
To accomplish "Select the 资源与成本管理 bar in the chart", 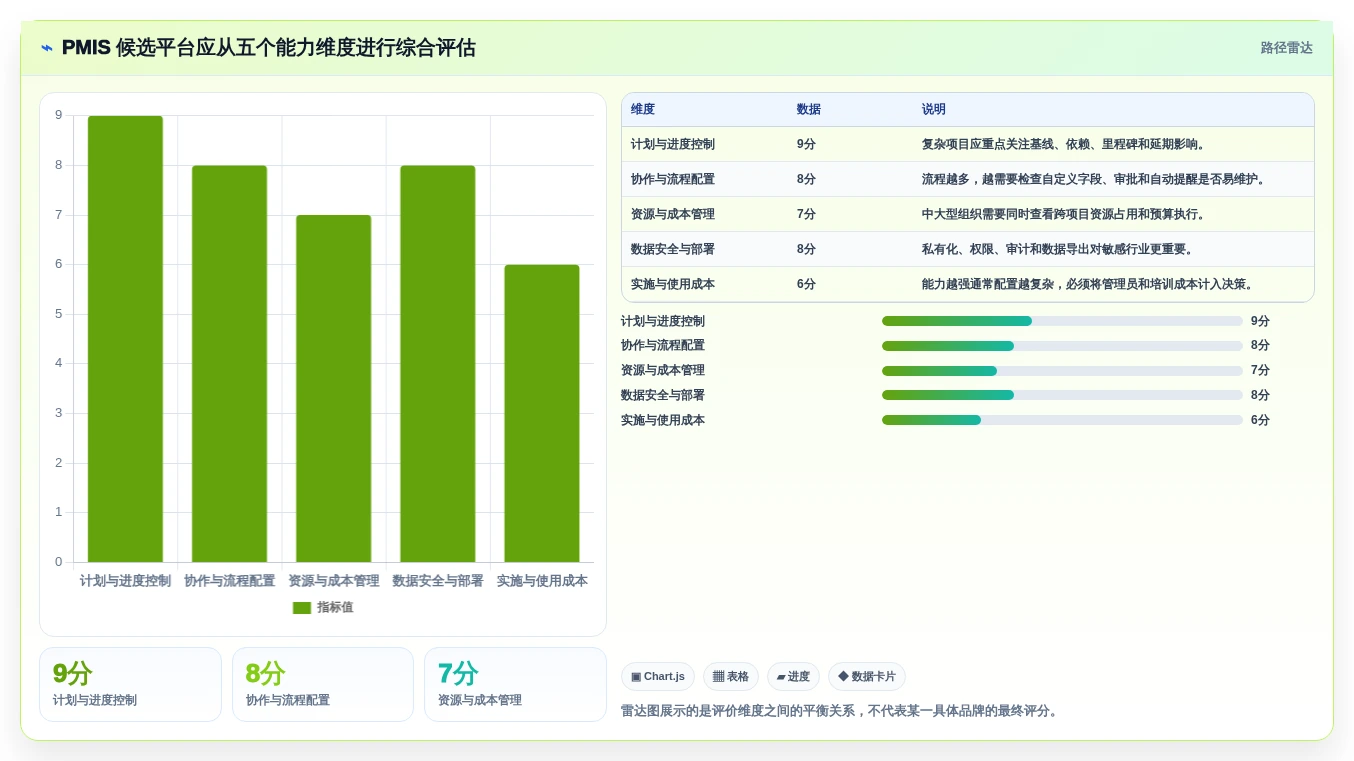I will pyautogui.click(x=333, y=389).
